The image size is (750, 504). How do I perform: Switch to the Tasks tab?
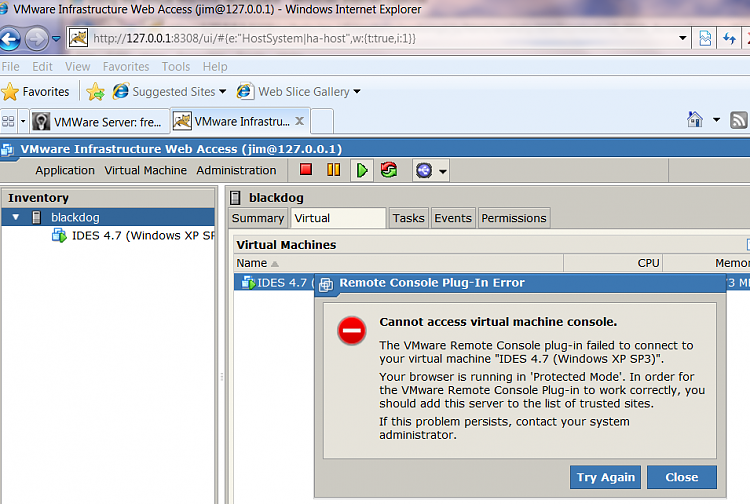(408, 218)
